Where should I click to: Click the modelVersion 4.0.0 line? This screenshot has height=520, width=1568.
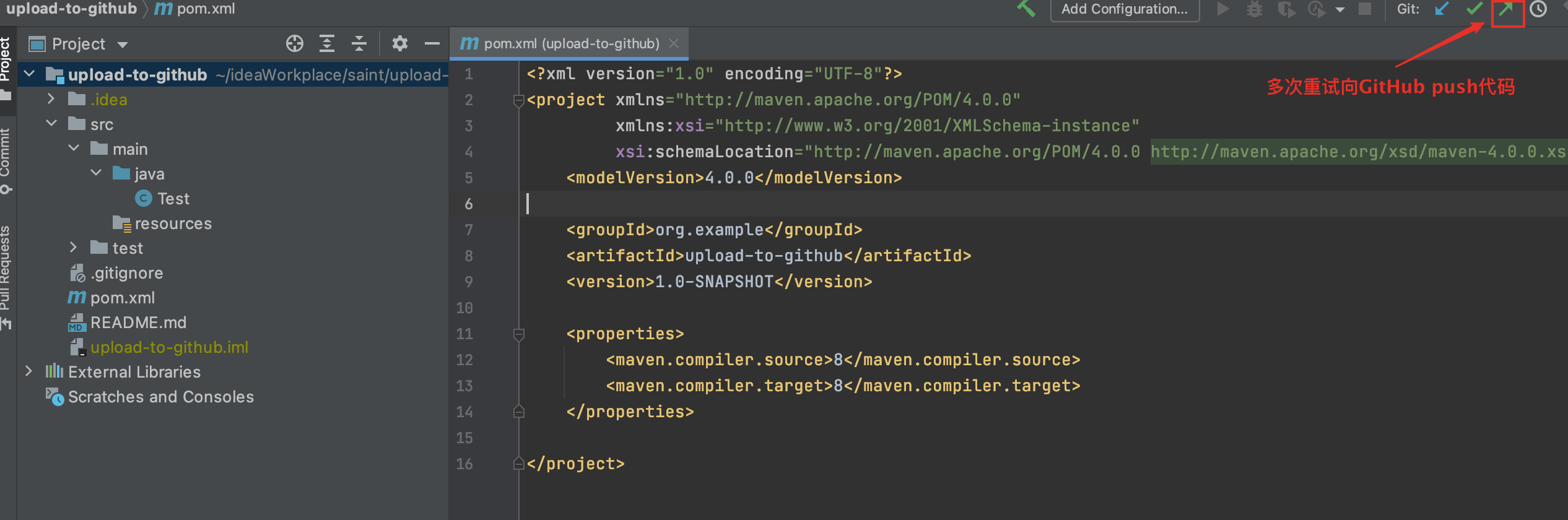point(734,178)
